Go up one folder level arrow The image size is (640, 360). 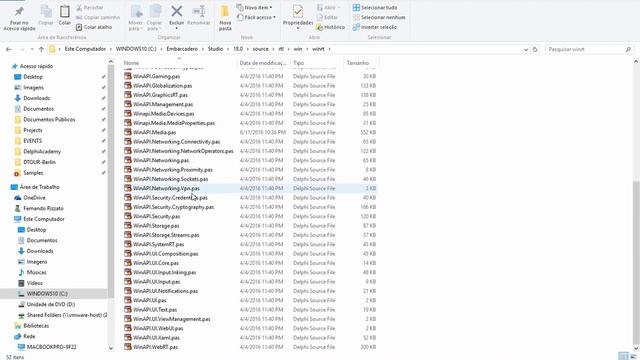pyautogui.click(x=41, y=49)
